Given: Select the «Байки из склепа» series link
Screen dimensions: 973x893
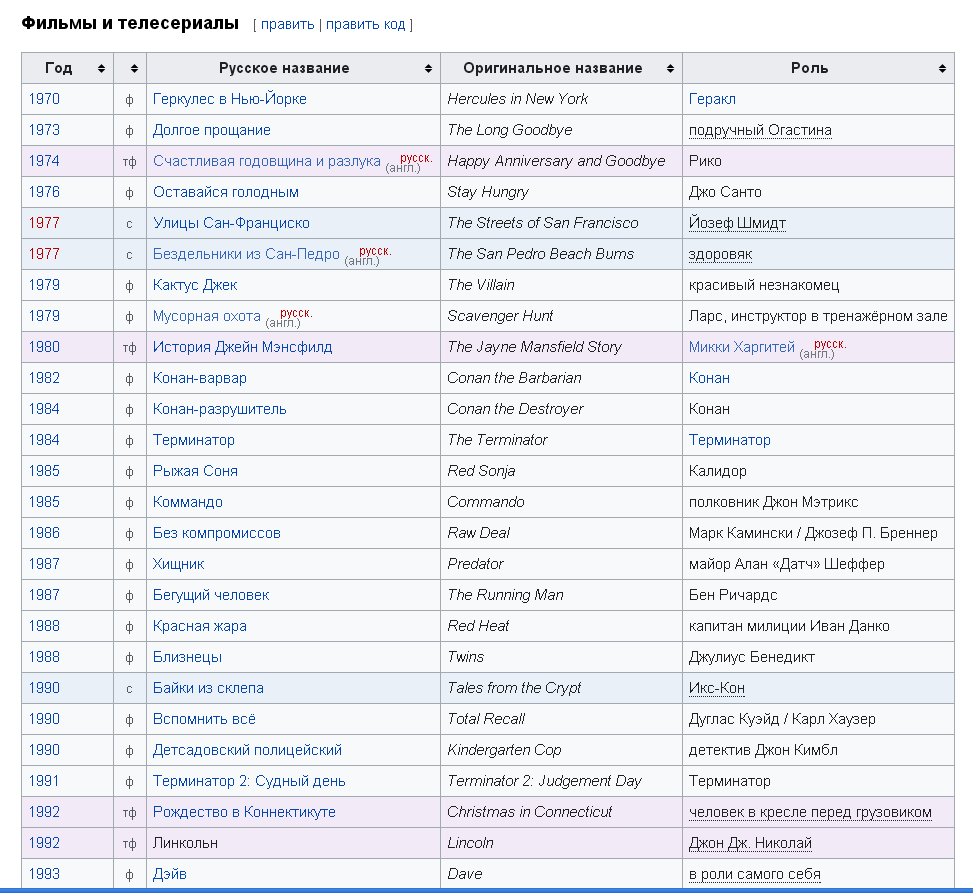Looking at the screenshot, I should tap(208, 688).
